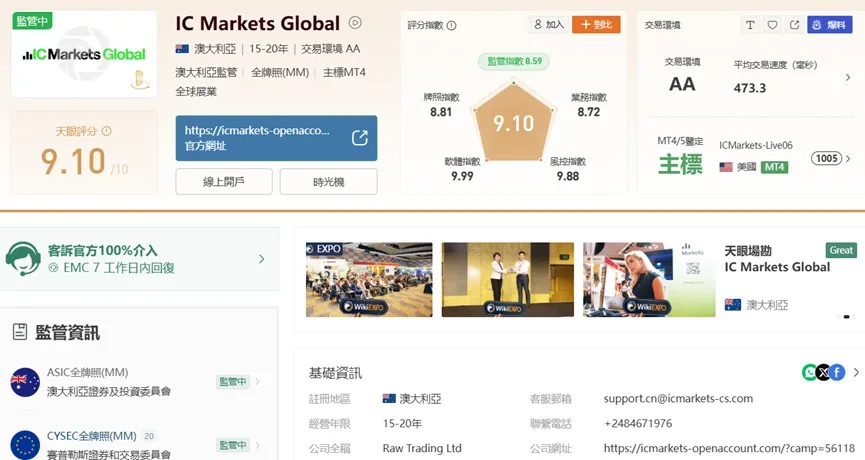
Task: Click the 1005 server count badge
Action: [x=826, y=158]
